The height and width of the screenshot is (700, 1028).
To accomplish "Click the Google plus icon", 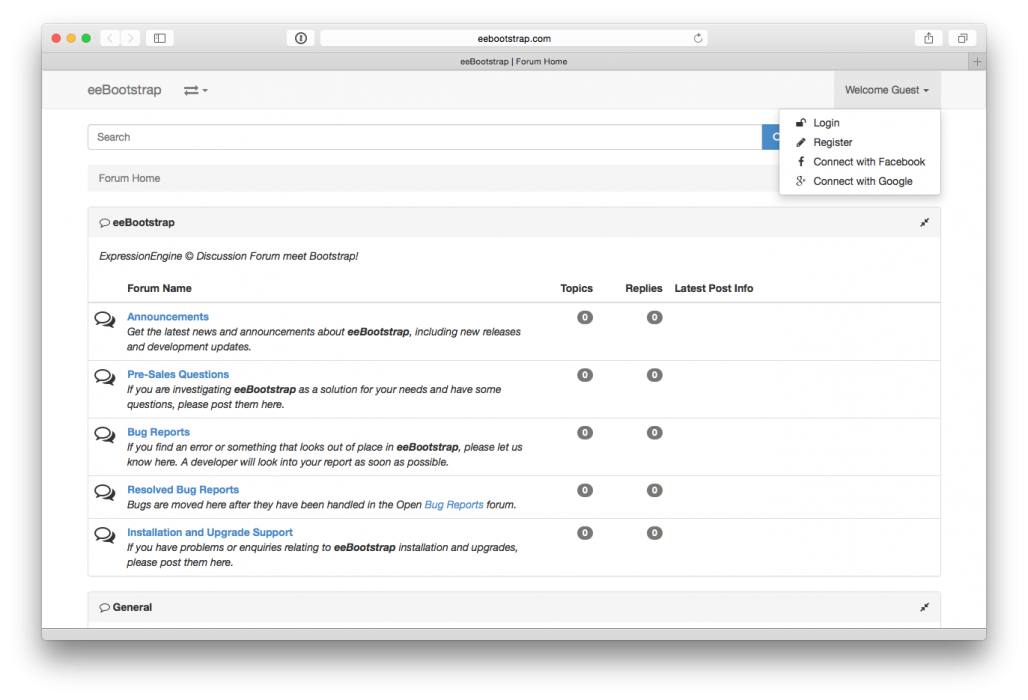I will click(x=801, y=181).
